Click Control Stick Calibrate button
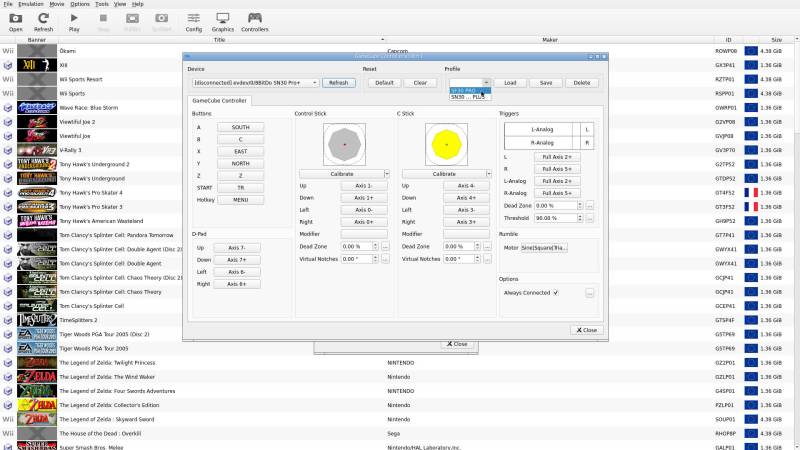 click(342, 174)
